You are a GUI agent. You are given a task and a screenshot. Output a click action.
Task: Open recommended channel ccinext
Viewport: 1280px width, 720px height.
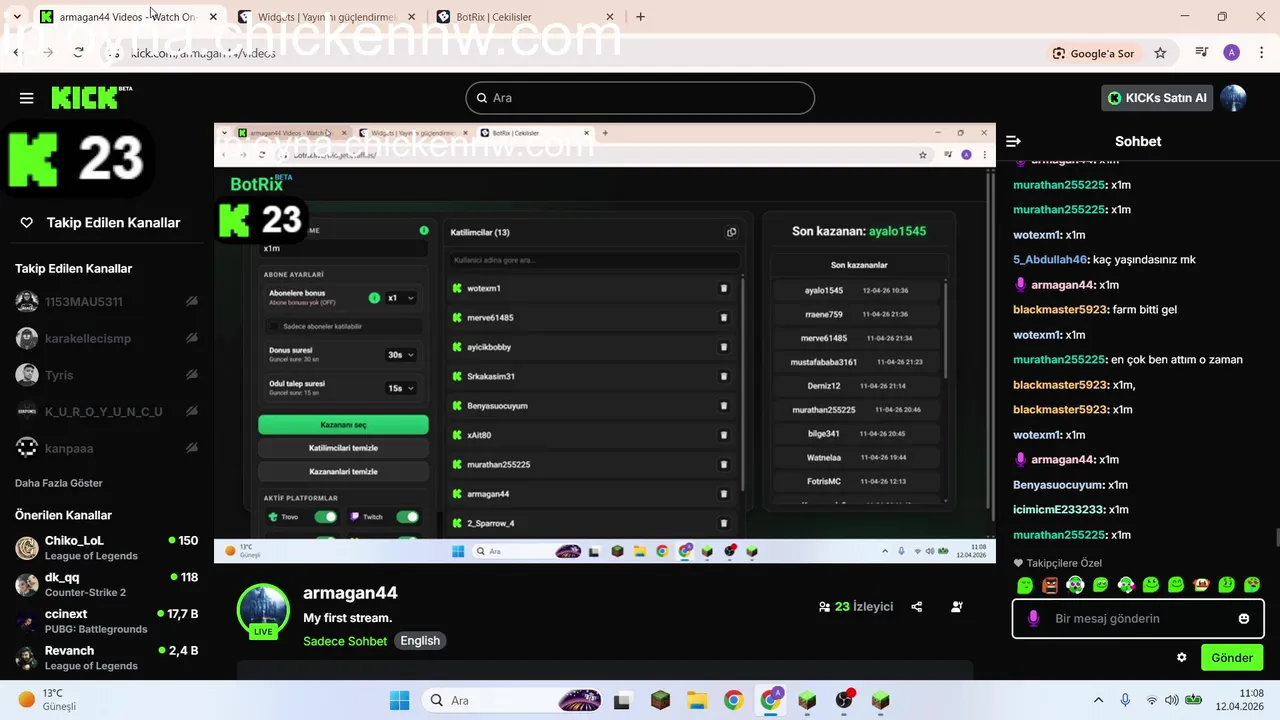pos(106,621)
